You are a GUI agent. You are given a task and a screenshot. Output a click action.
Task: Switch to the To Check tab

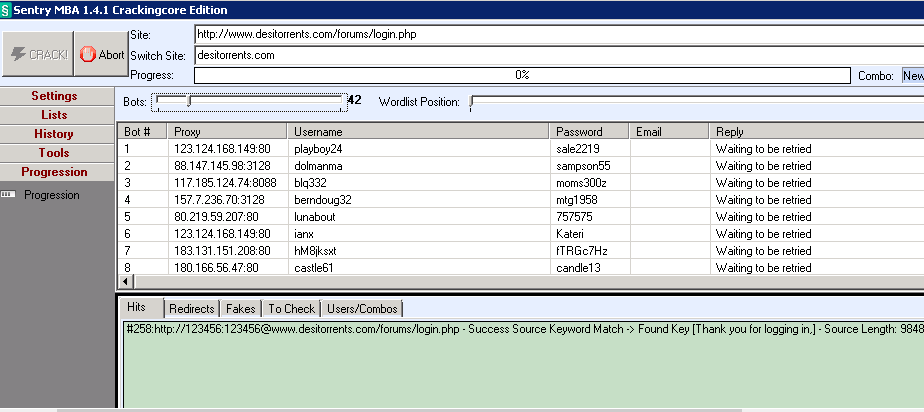291,308
